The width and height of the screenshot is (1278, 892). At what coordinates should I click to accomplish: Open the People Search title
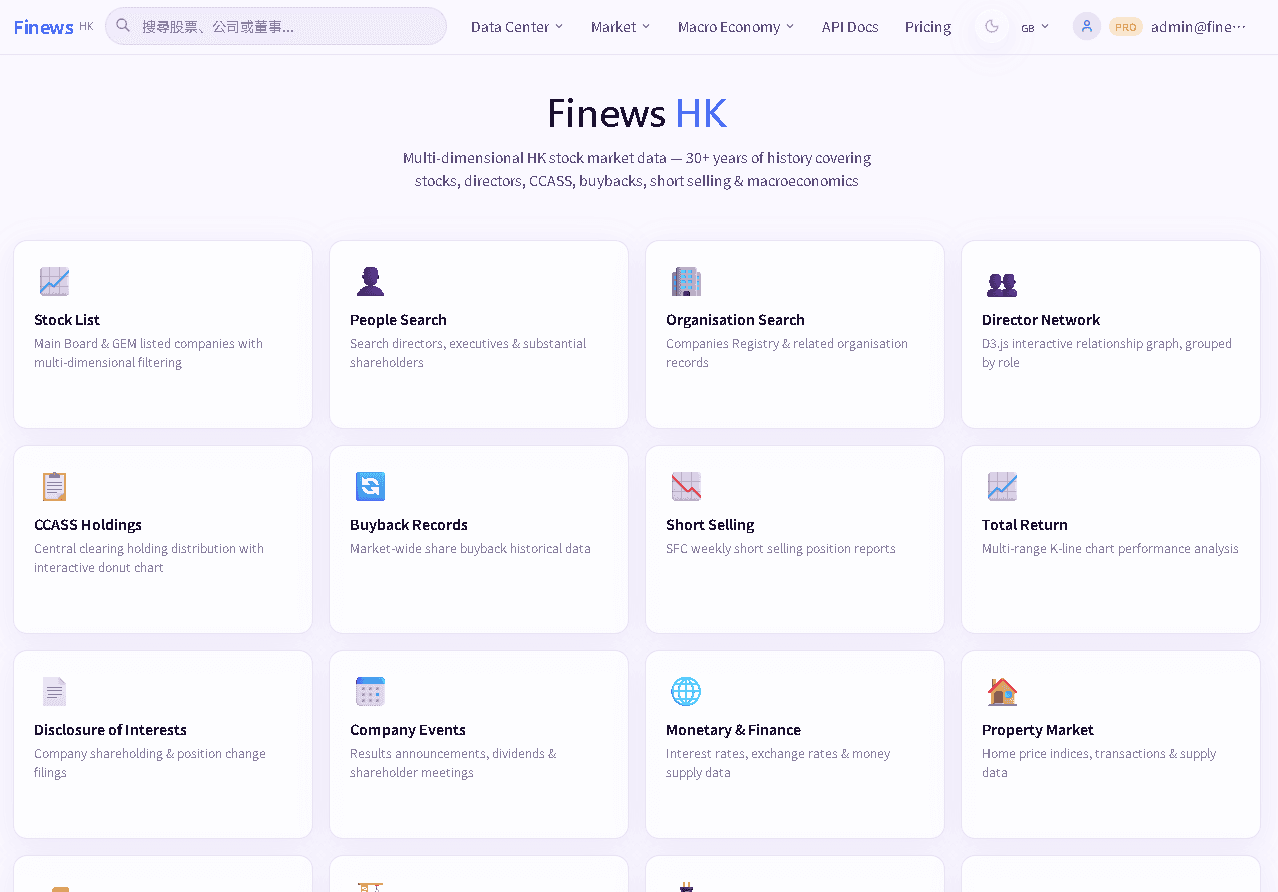click(x=398, y=320)
